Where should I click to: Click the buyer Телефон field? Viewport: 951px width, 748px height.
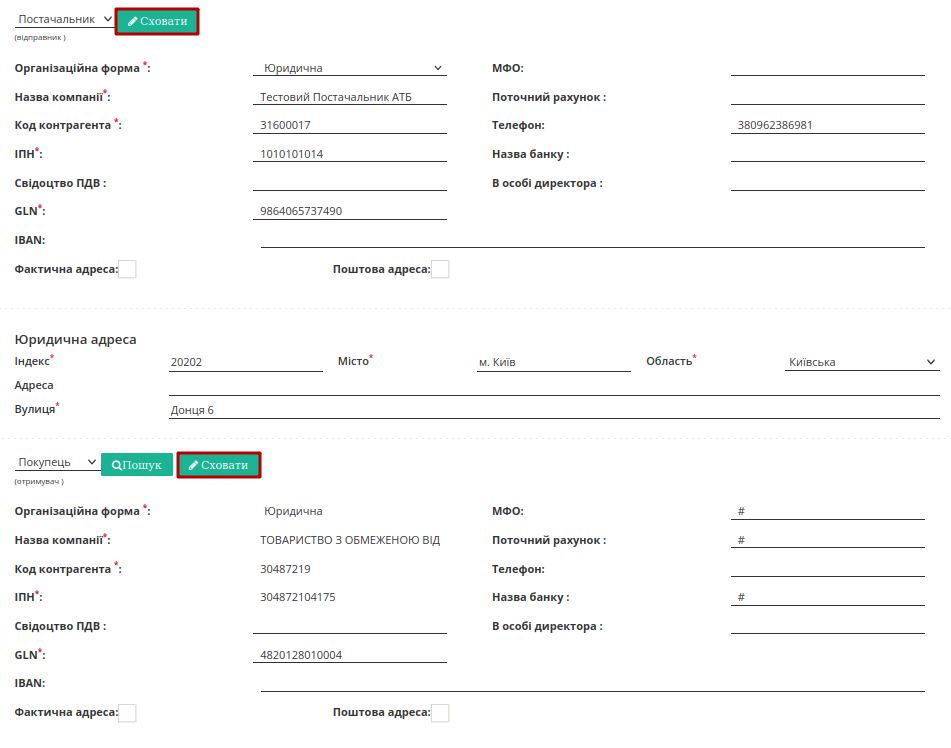pyautogui.click(x=828, y=568)
